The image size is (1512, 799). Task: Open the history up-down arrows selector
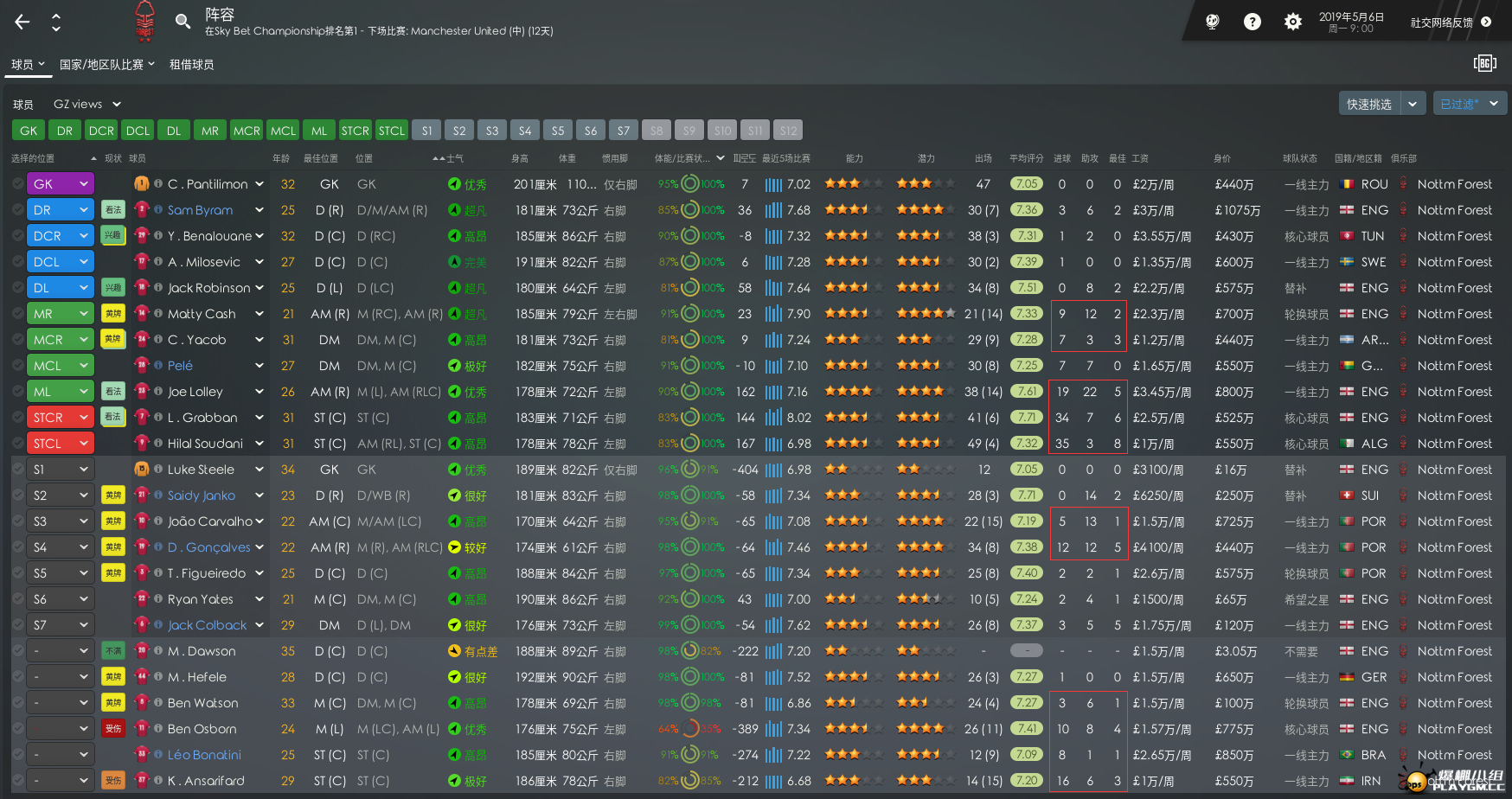click(56, 22)
